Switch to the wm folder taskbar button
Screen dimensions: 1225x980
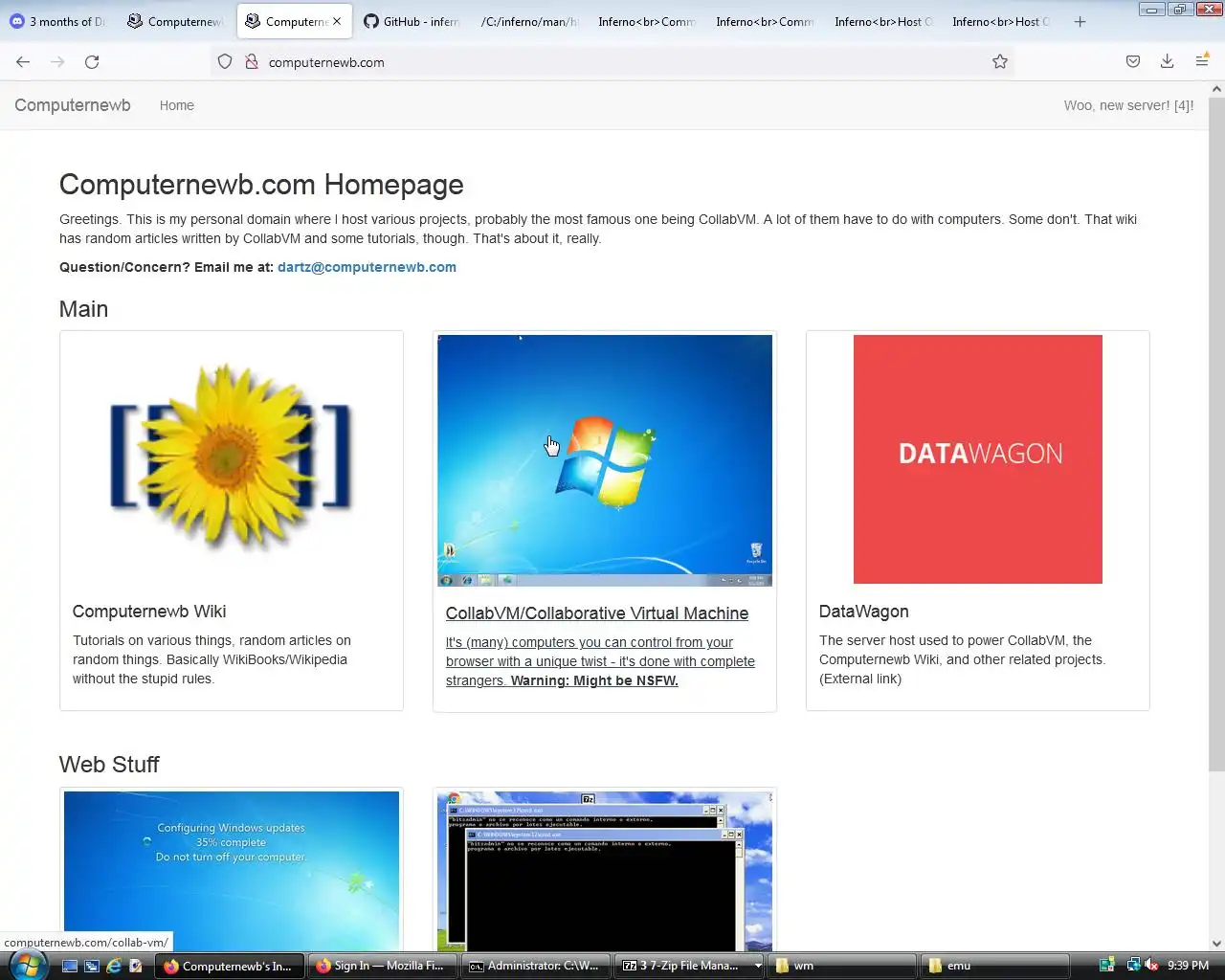coord(841,966)
